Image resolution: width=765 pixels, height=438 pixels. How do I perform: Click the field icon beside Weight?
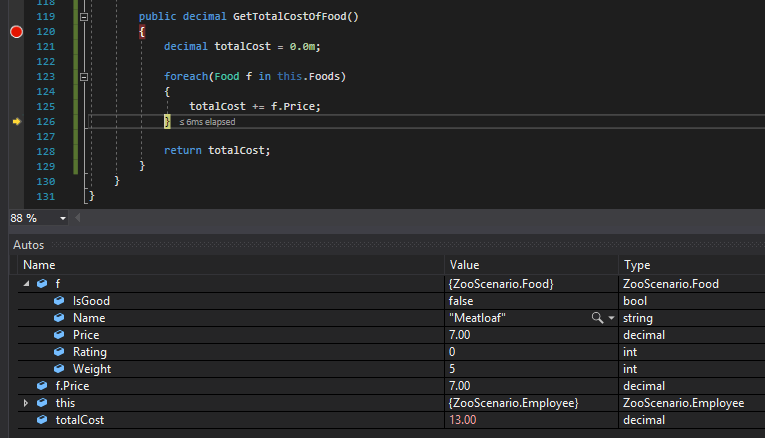(59, 369)
